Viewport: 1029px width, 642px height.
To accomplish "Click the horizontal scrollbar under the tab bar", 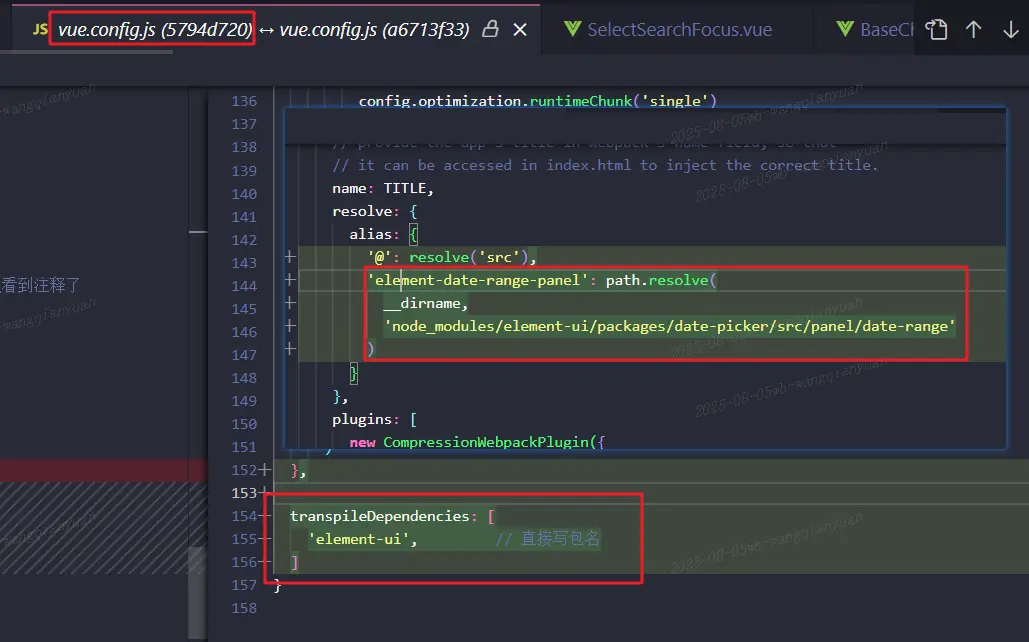I will (87, 53).
